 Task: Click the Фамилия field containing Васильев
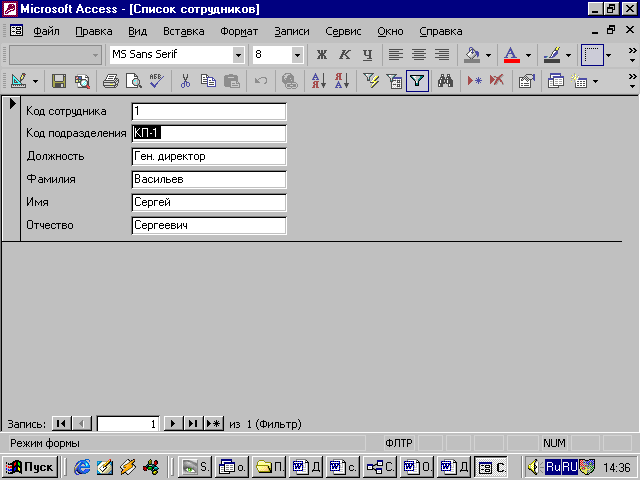[x=208, y=179]
